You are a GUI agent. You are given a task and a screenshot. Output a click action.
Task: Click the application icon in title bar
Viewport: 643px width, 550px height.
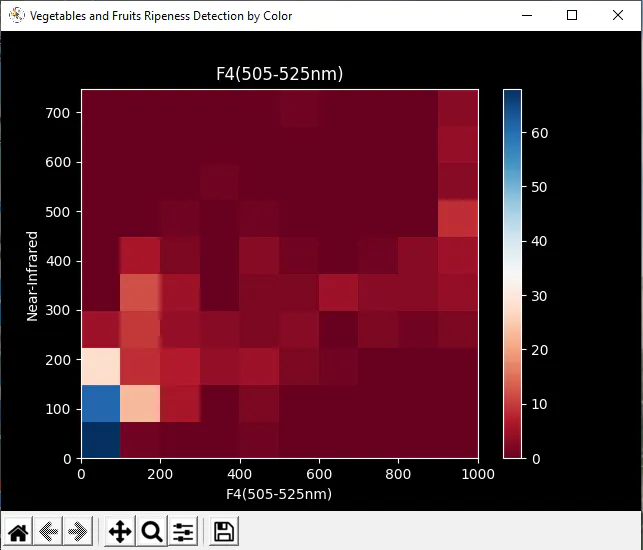16,16
